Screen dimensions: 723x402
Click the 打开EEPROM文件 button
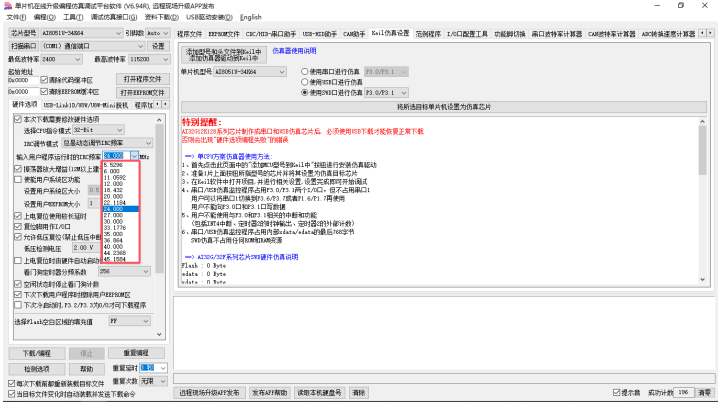tap(142, 92)
